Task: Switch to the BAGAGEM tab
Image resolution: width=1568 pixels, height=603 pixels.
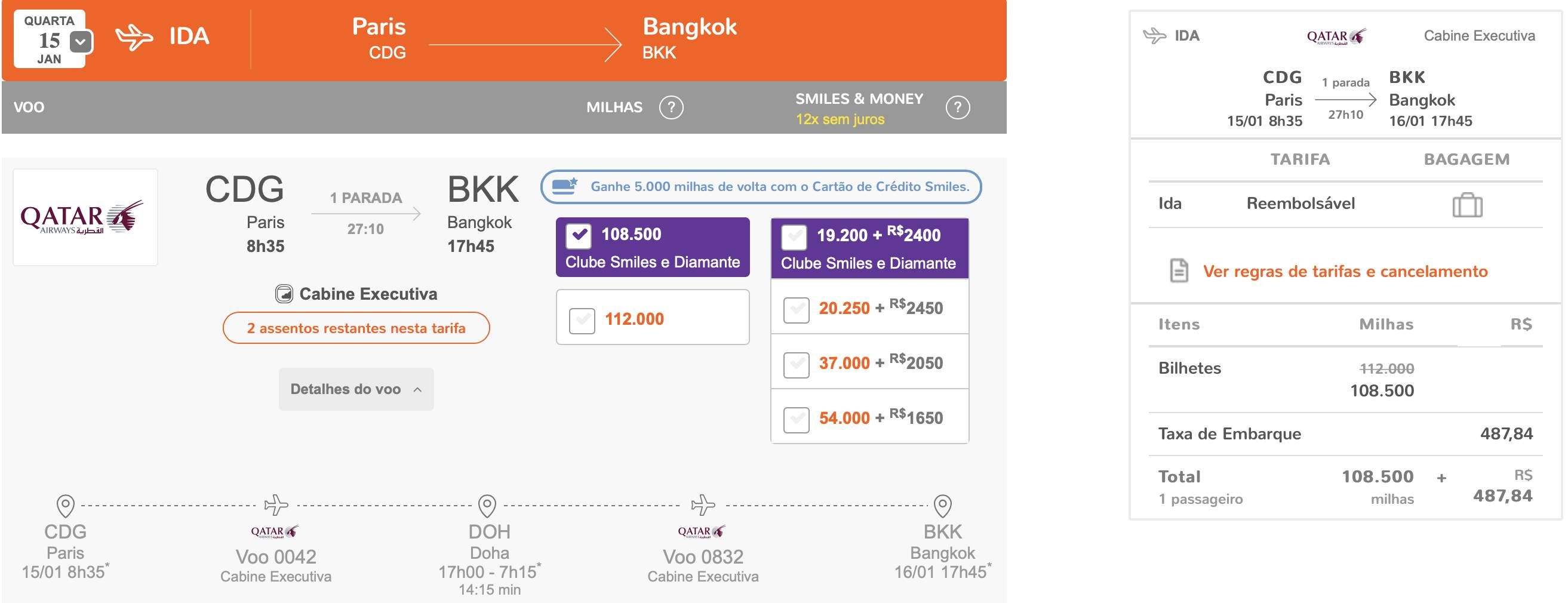Action: coord(1467,159)
